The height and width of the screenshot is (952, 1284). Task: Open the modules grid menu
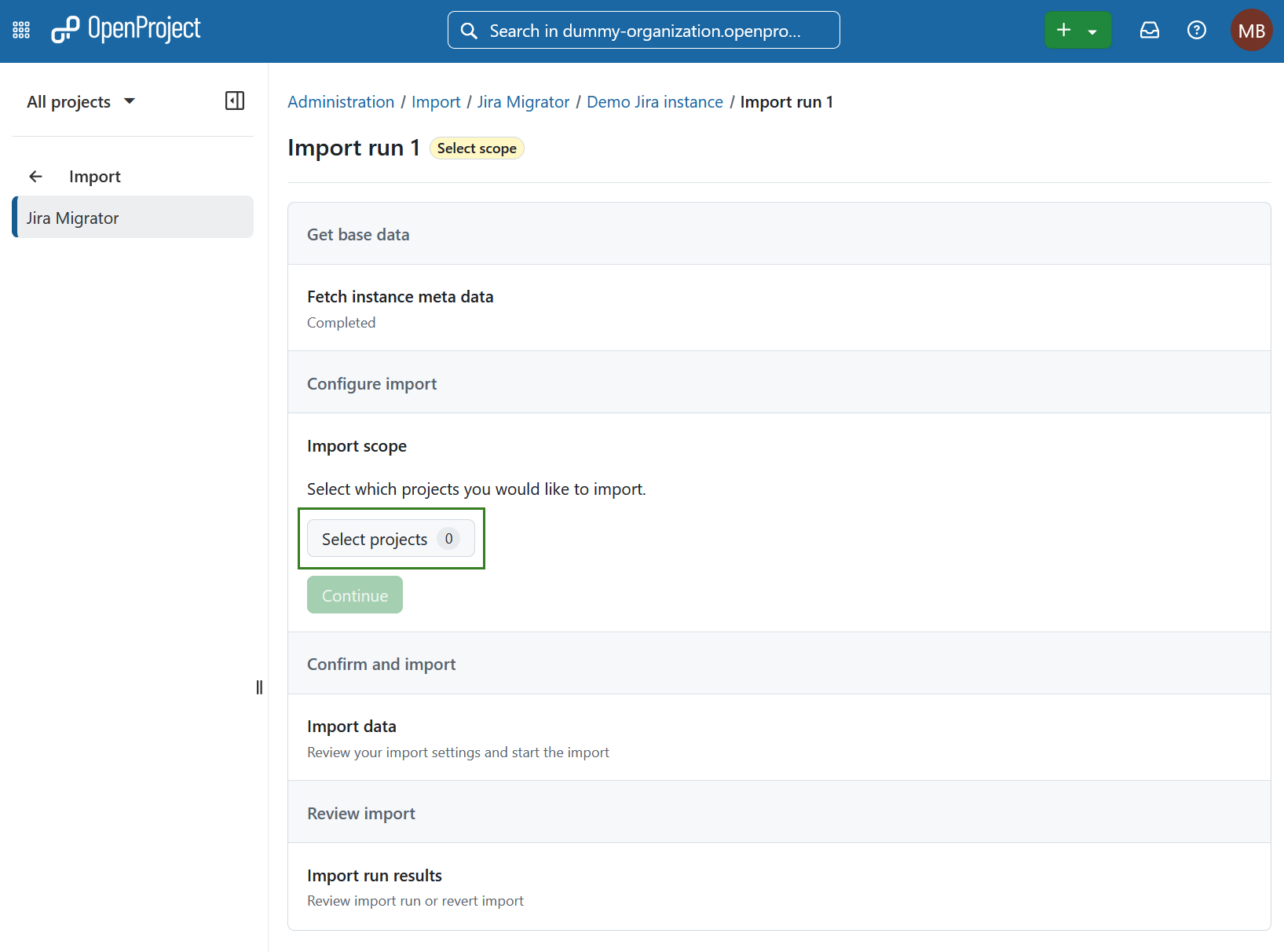click(x=21, y=31)
